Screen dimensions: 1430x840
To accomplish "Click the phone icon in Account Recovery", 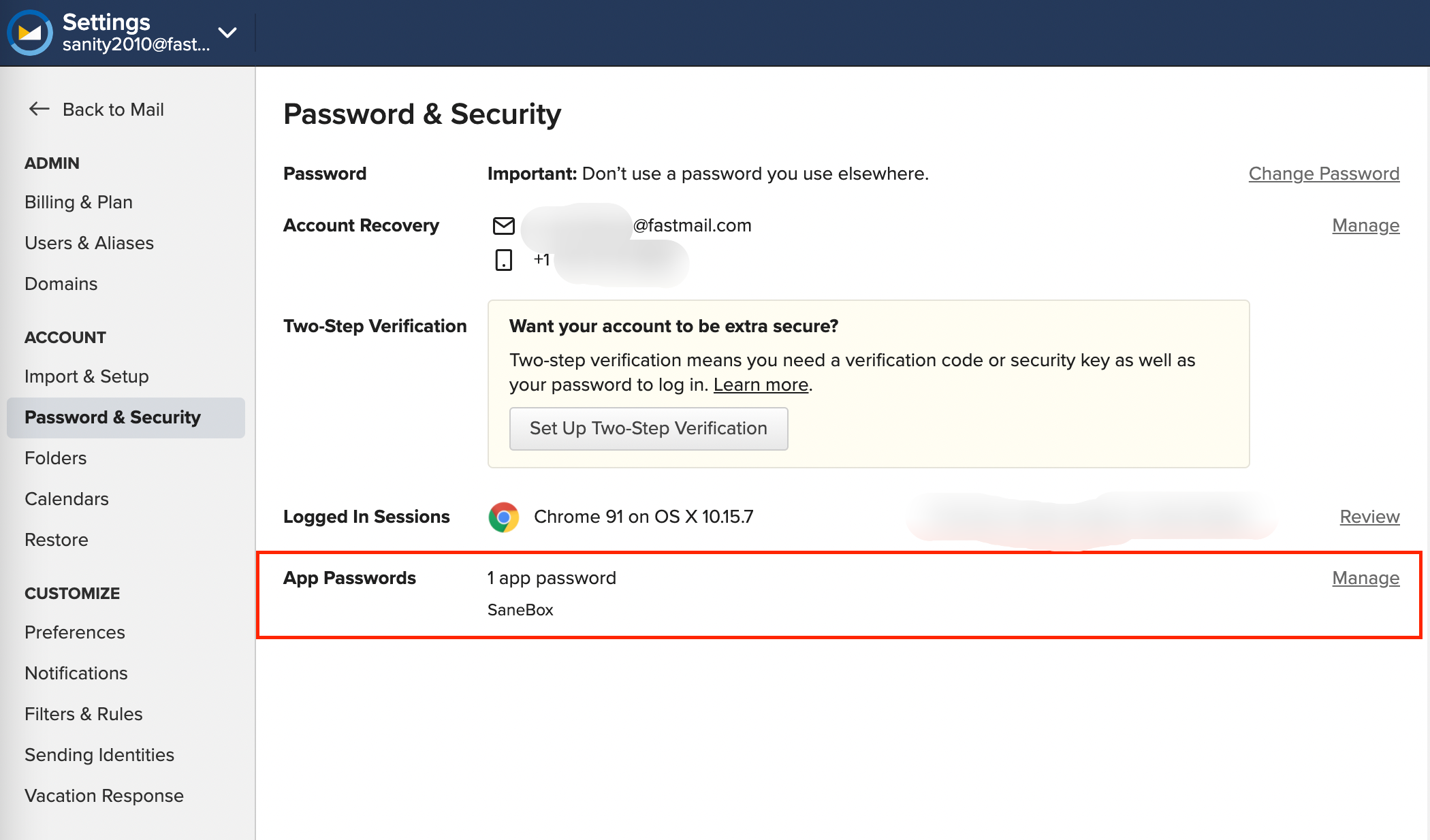I will tap(503, 259).
